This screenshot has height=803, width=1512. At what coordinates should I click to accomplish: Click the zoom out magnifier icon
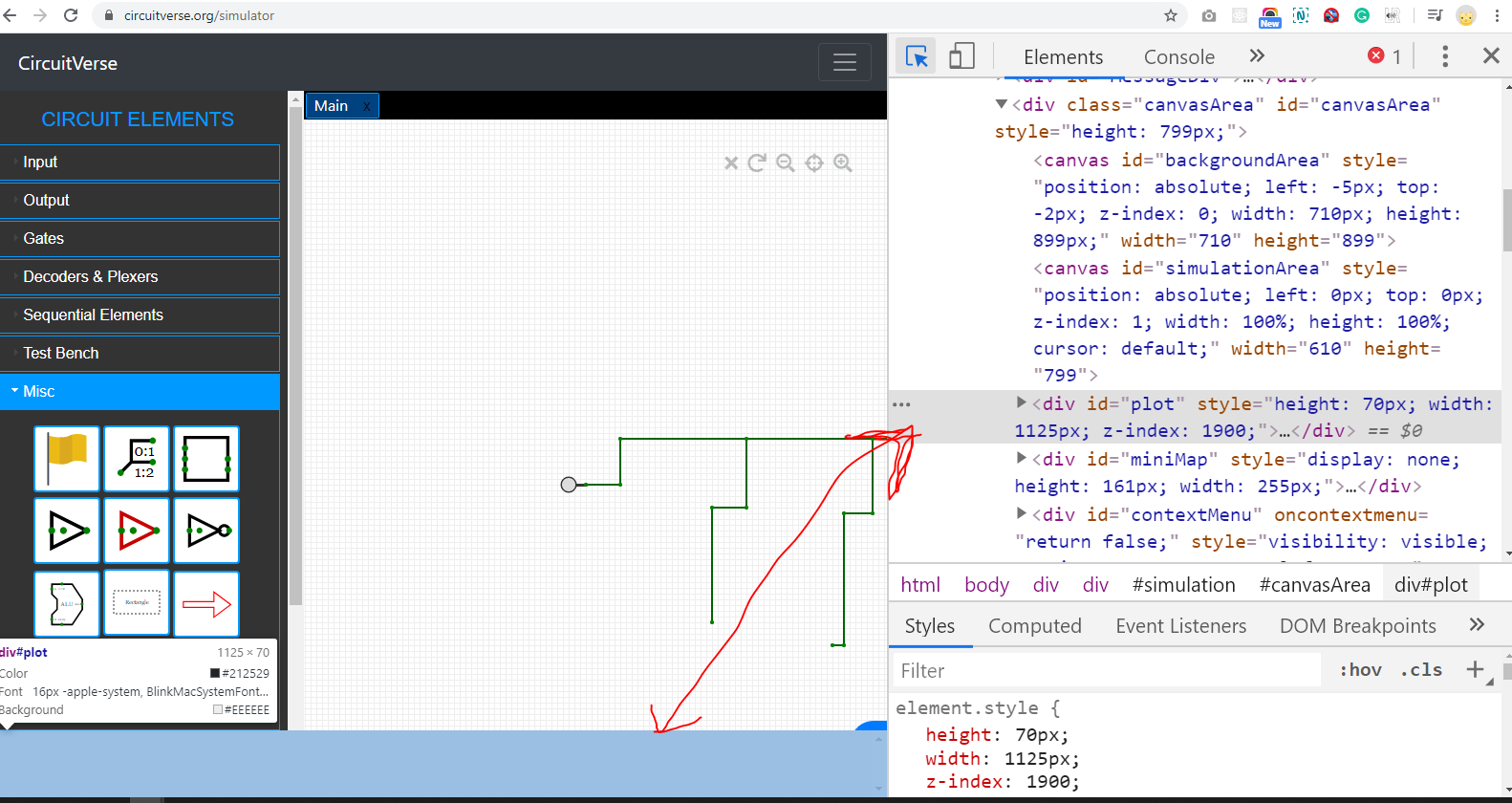(x=786, y=163)
